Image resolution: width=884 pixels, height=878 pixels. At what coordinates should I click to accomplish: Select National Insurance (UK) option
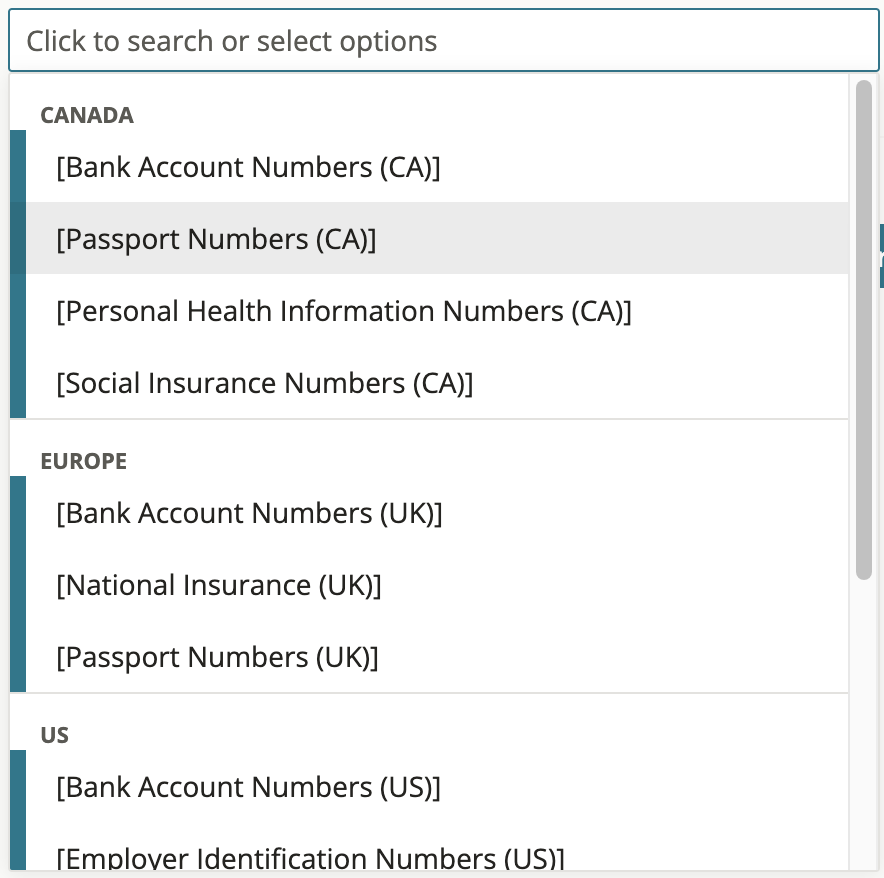click(219, 586)
